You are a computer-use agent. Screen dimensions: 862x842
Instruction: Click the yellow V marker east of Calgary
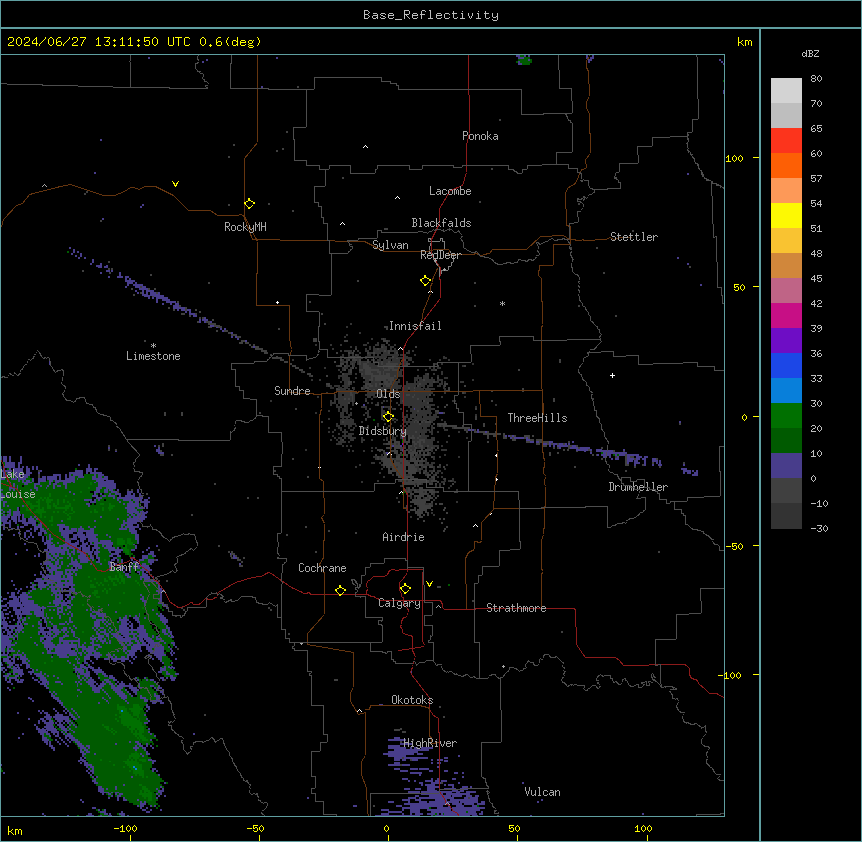[429, 584]
